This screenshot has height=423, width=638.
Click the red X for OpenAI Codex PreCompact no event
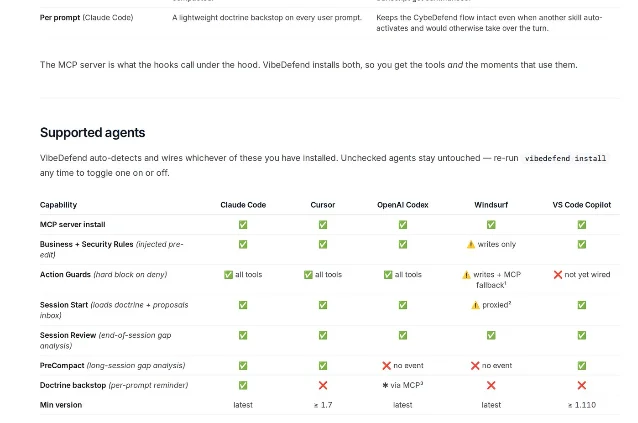pyautogui.click(x=387, y=366)
